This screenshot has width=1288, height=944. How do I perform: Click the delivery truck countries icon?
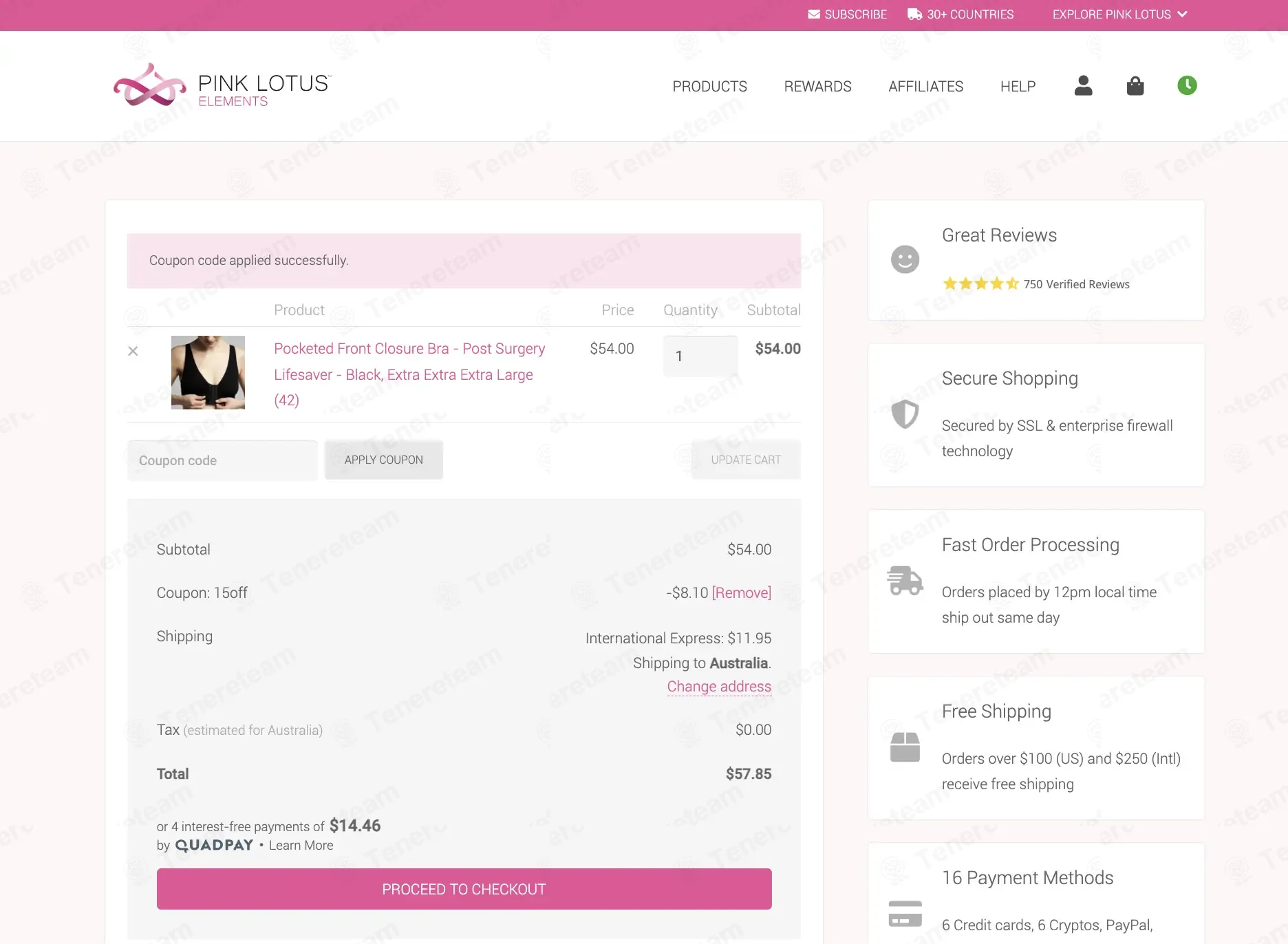click(914, 14)
